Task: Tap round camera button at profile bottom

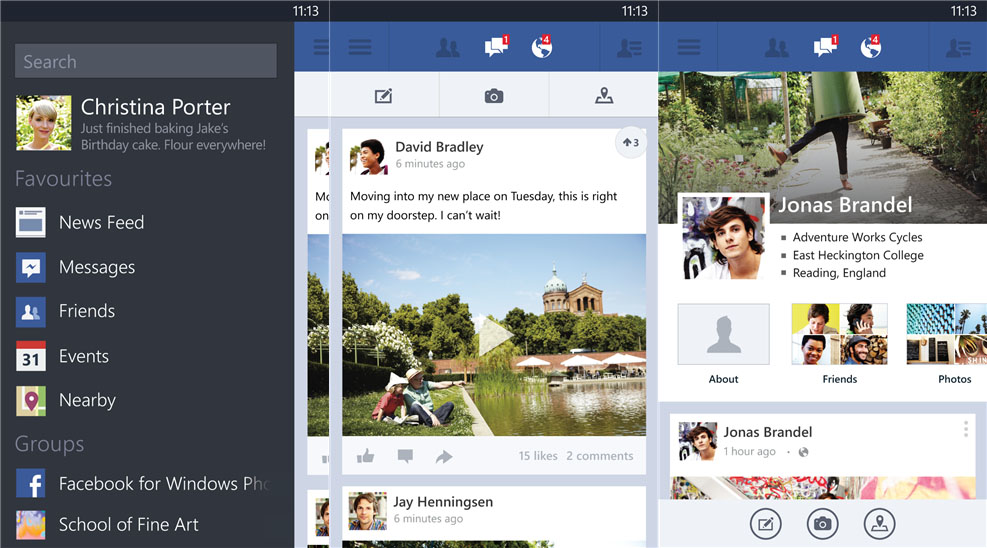Action: (x=823, y=523)
